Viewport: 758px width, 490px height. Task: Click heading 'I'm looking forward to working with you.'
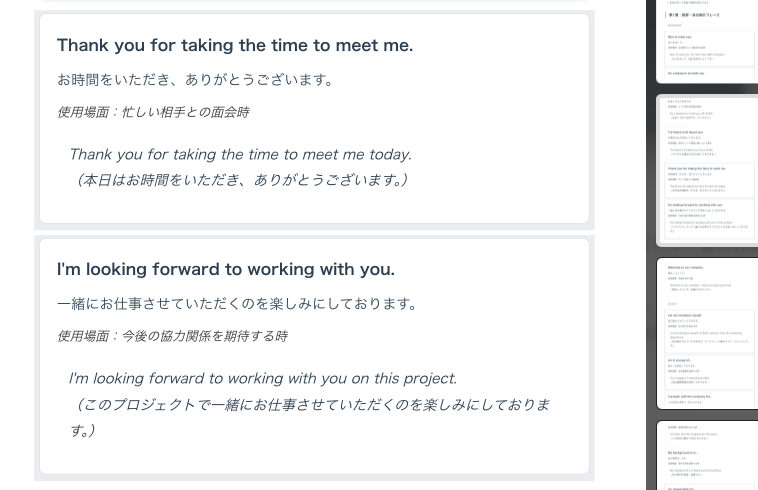[225, 269]
